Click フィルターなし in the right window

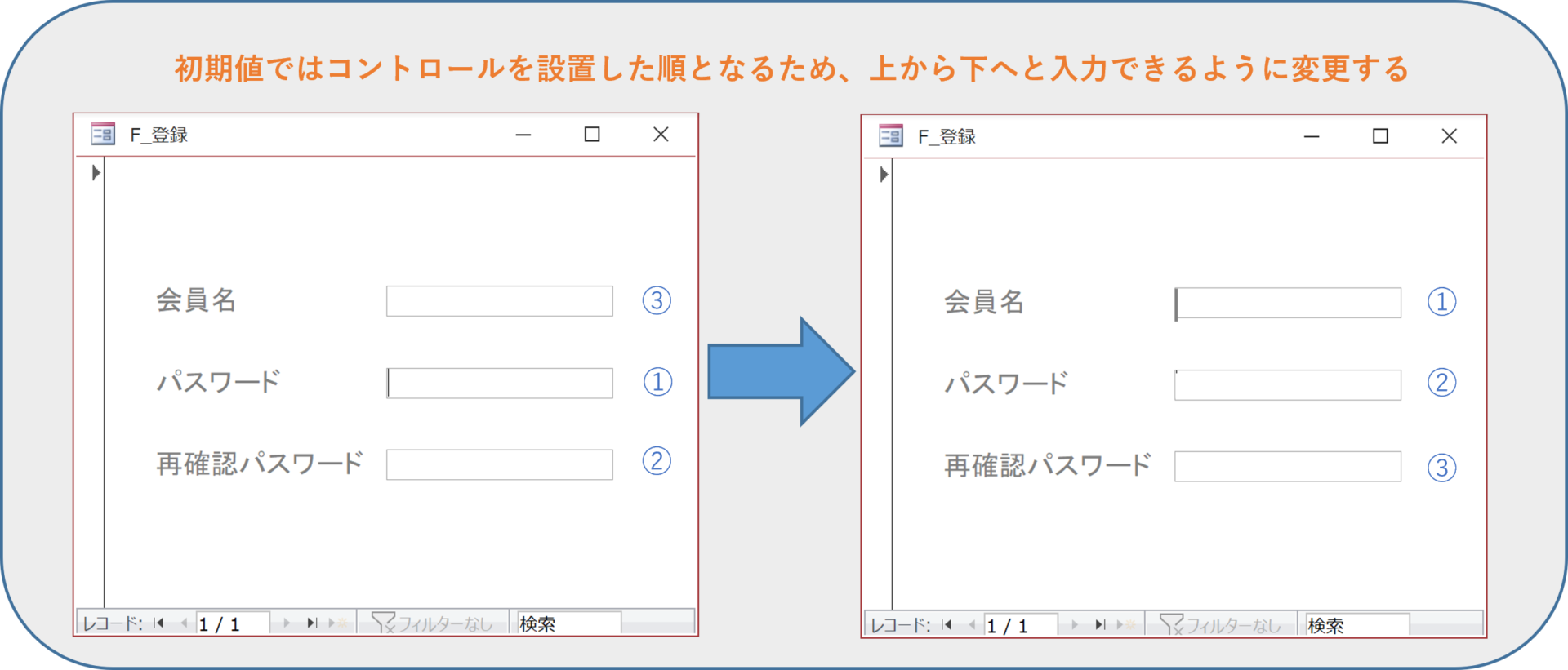tap(1221, 625)
